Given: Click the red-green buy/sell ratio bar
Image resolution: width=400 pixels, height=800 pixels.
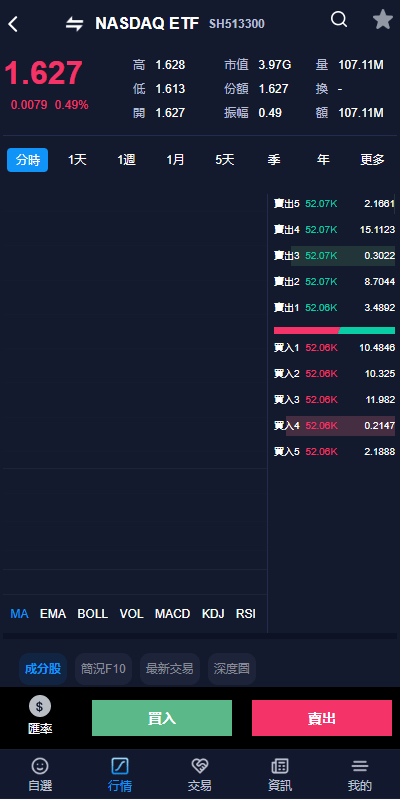Looking at the screenshot, I should tap(334, 330).
